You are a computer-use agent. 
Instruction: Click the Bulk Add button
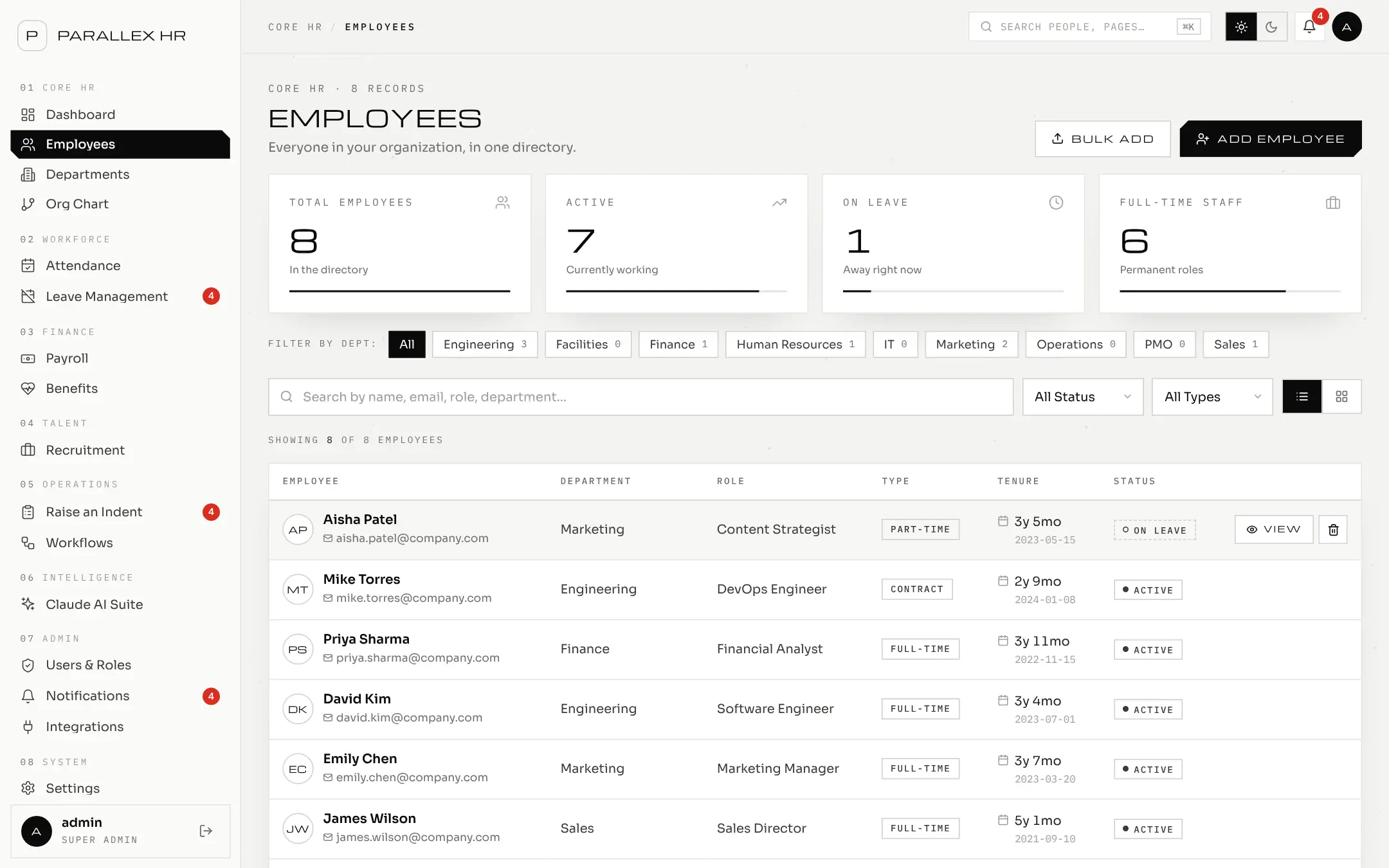click(1102, 139)
